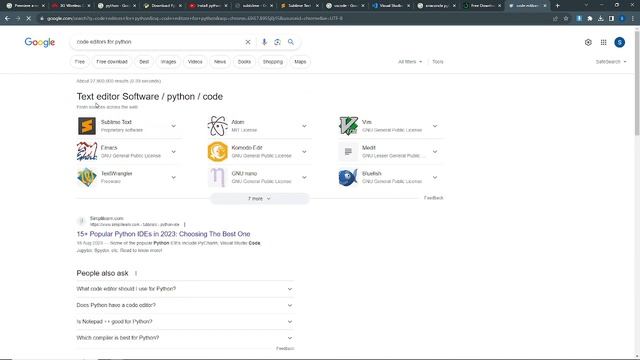Expand the GNU nano entry
This screenshot has height=360, width=640.
(x=304, y=178)
